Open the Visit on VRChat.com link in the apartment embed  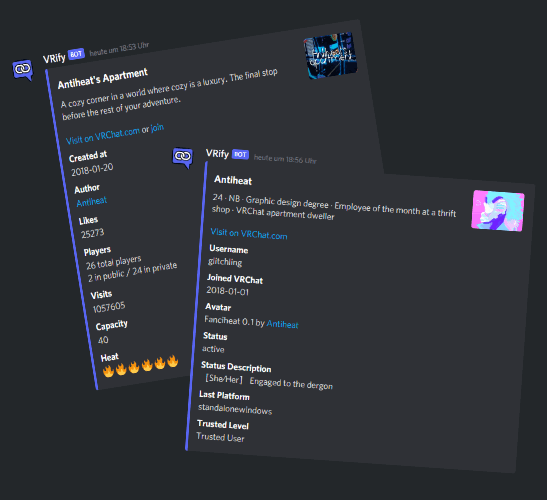(x=103, y=136)
